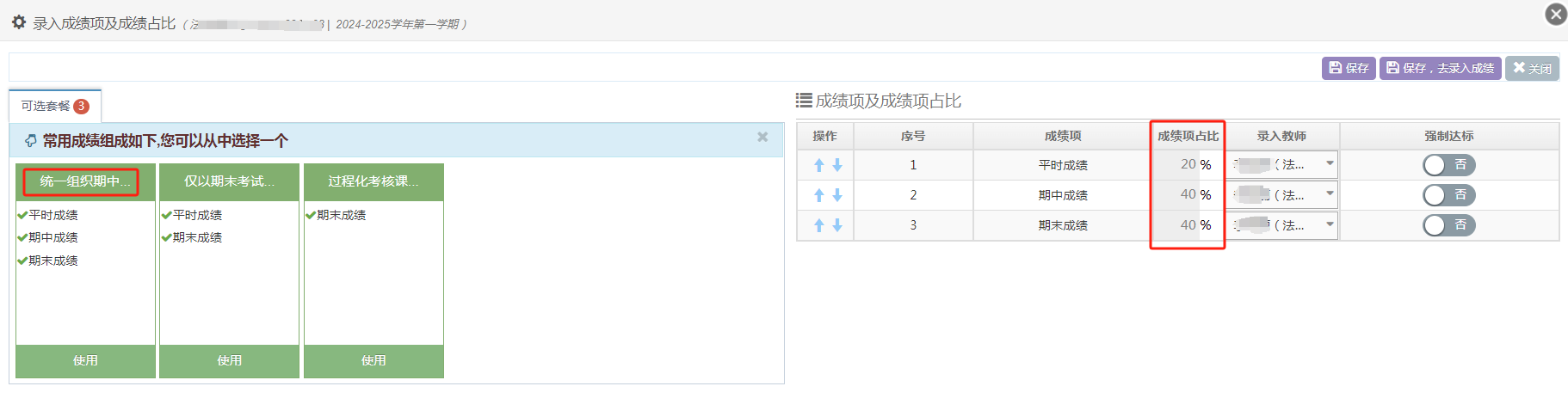Dismiss the 常用成绩组成 hint banner
The image size is (1568, 417).
pyautogui.click(x=762, y=137)
